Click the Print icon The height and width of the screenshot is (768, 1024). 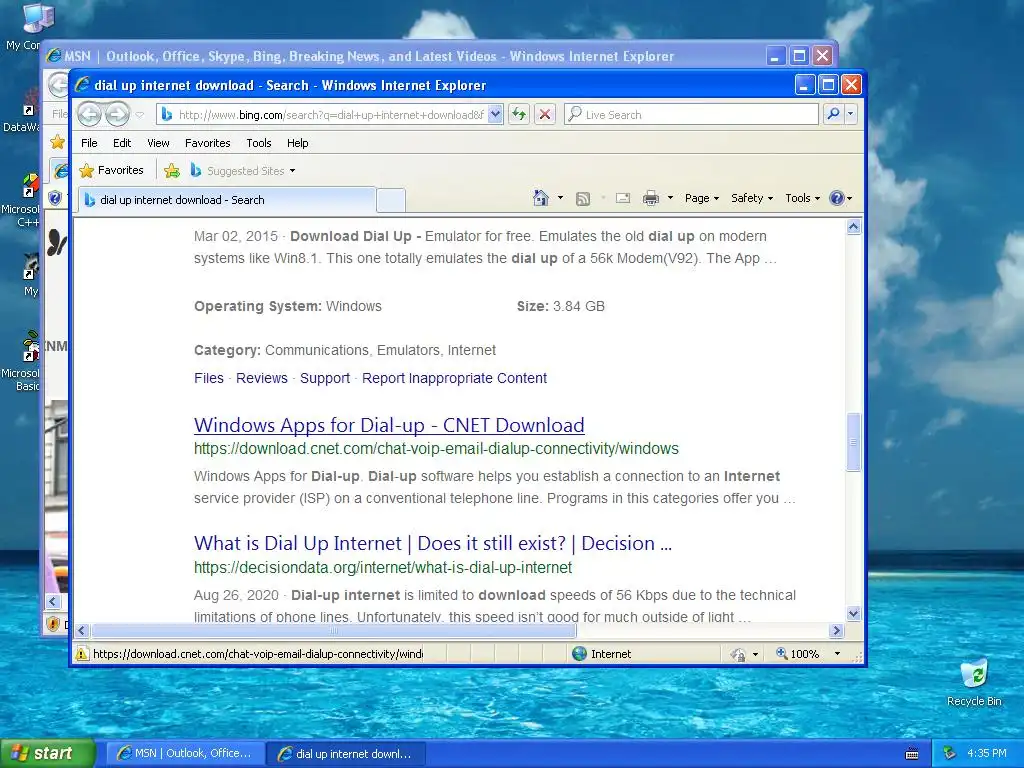(x=651, y=198)
